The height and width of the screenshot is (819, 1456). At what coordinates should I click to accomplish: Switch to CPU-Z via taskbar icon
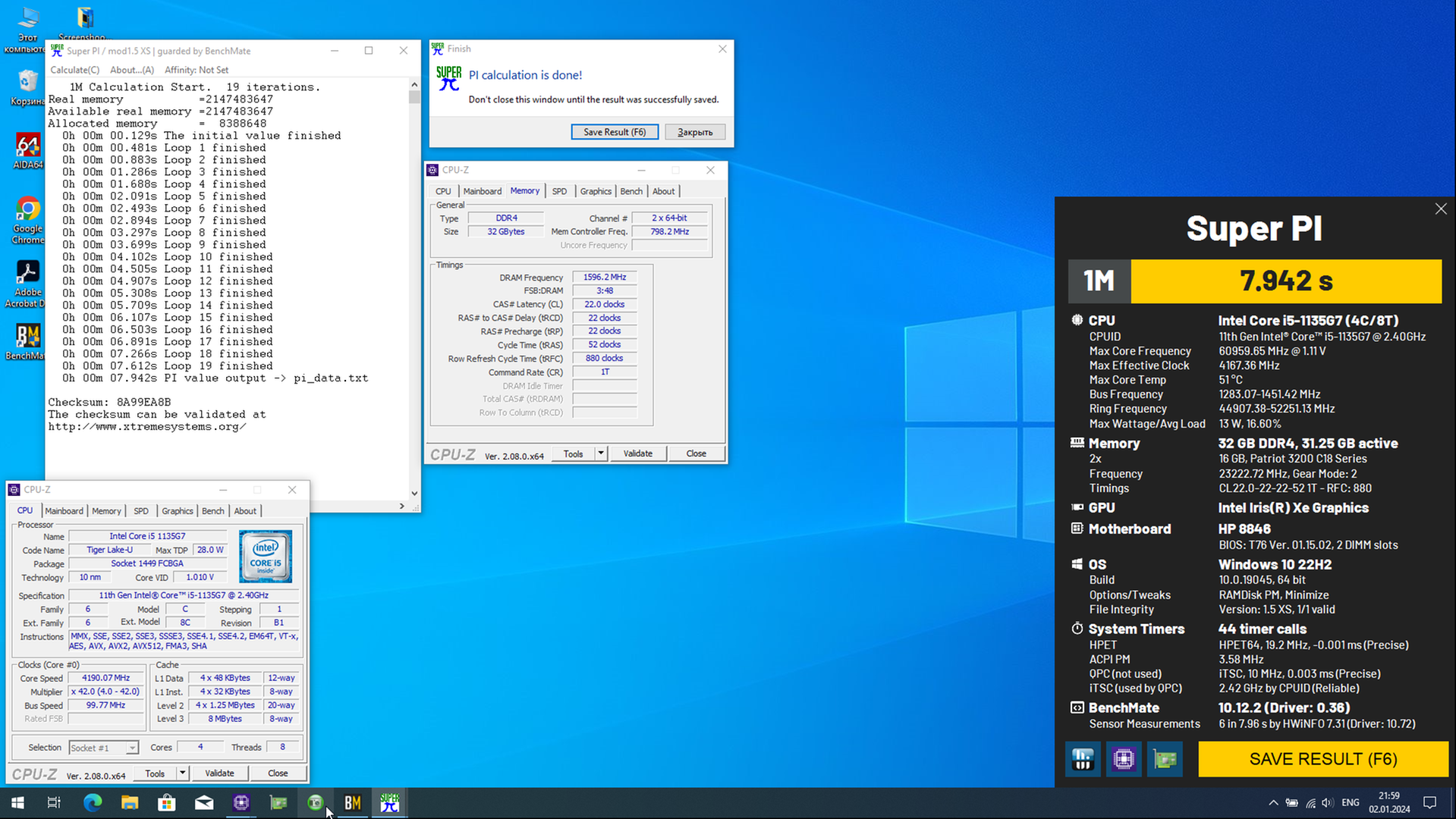point(241,802)
